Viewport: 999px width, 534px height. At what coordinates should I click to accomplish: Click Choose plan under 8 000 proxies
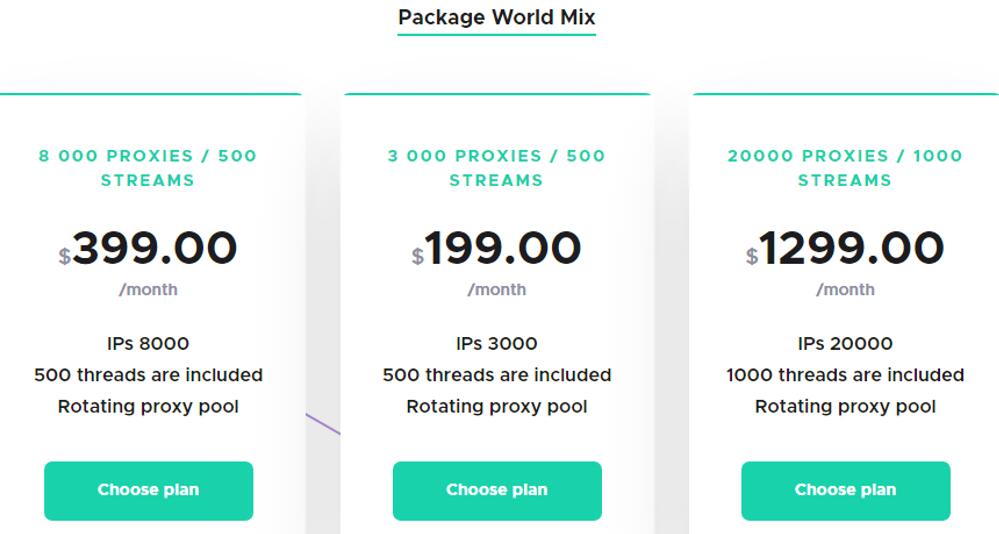pyautogui.click(x=148, y=490)
